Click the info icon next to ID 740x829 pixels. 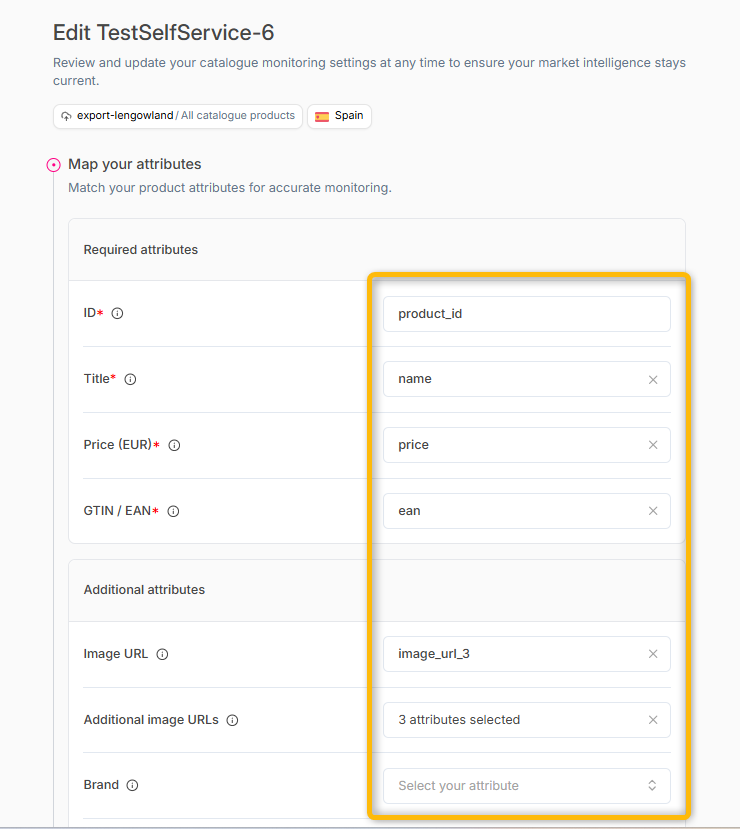tap(117, 314)
